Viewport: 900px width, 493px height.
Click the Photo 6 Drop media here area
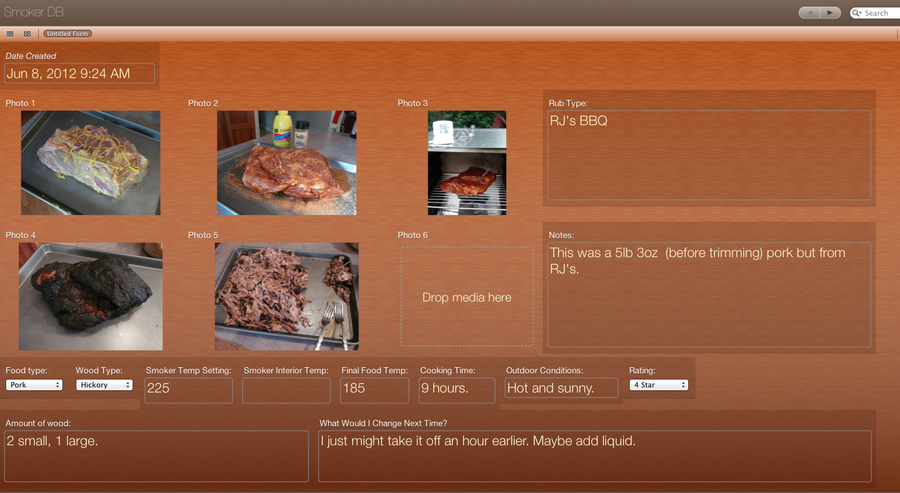click(467, 297)
